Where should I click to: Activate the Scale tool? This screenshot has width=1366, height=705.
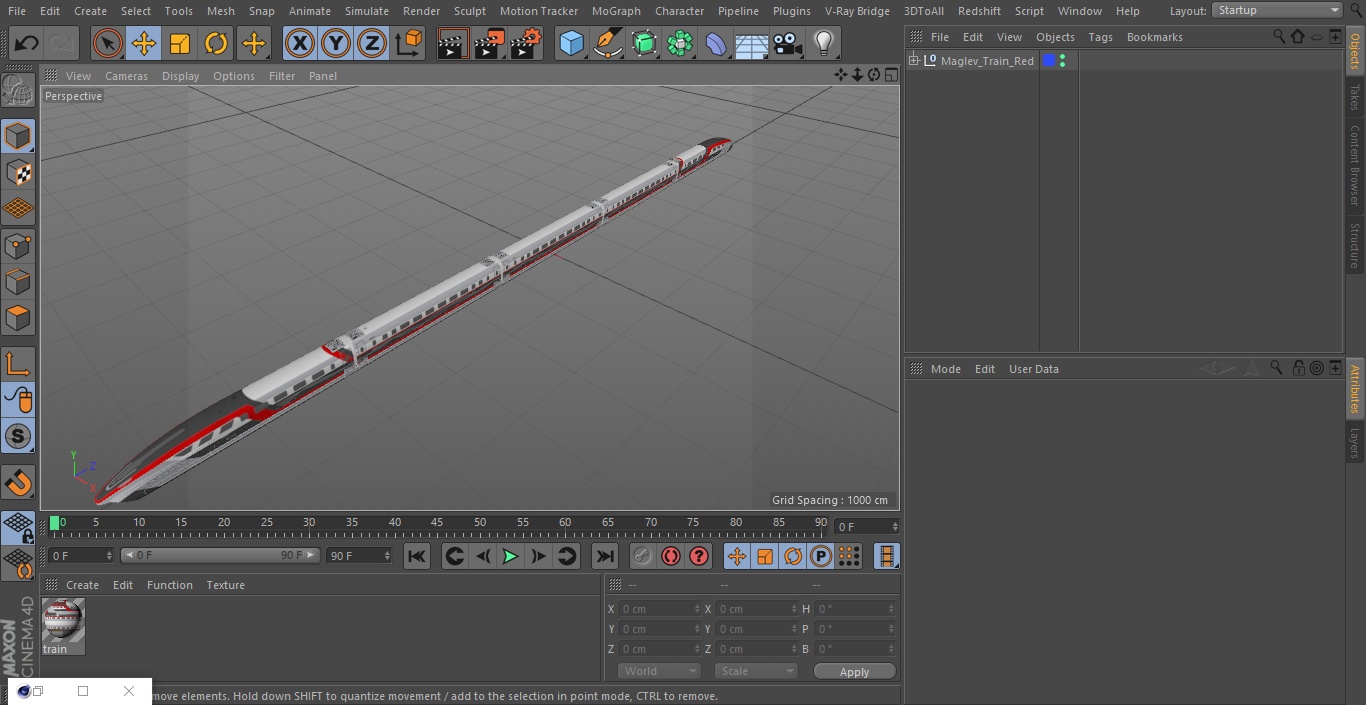point(180,43)
